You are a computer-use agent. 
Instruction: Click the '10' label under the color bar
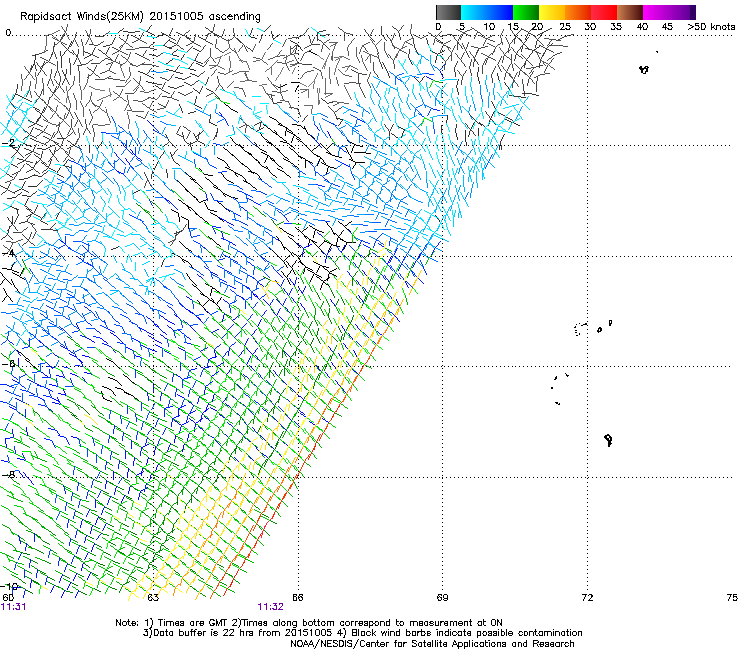click(489, 27)
